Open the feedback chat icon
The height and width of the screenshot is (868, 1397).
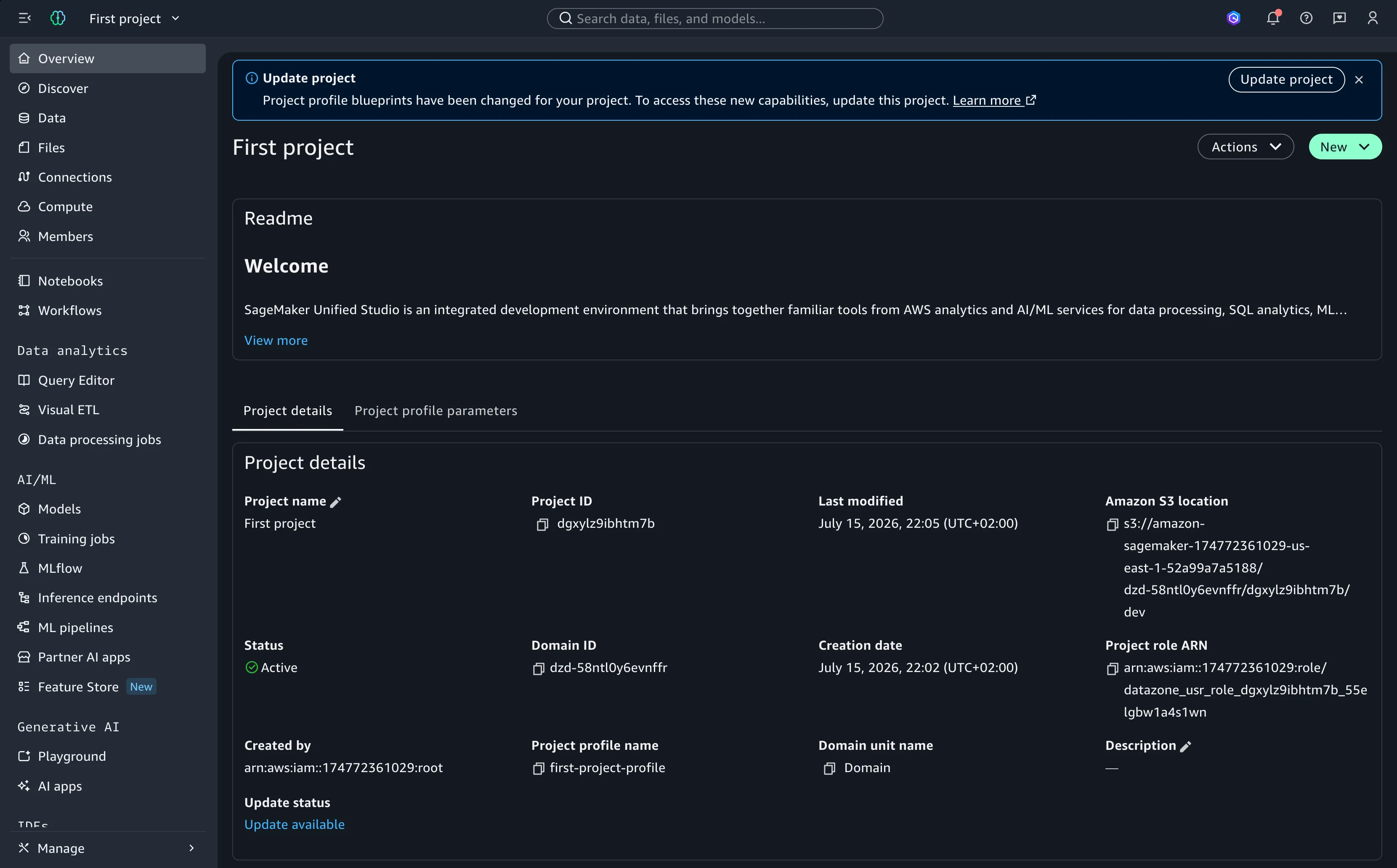coord(1339,19)
